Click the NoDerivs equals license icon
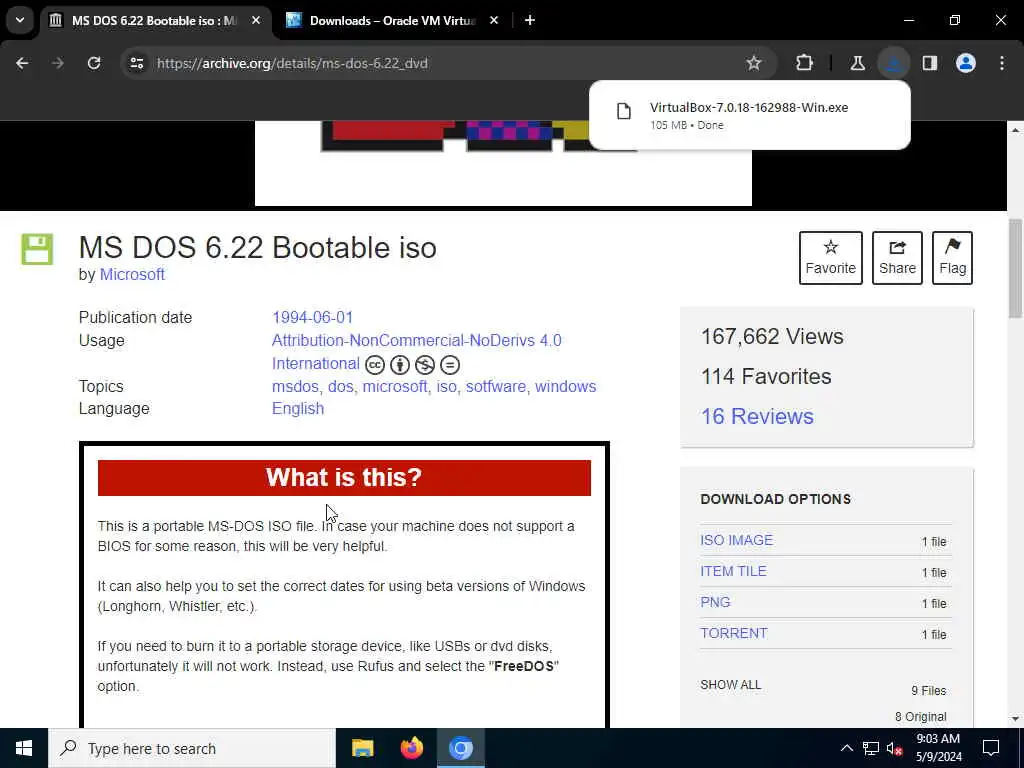The height and width of the screenshot is (768, 1024). click(x=450, y=364)
